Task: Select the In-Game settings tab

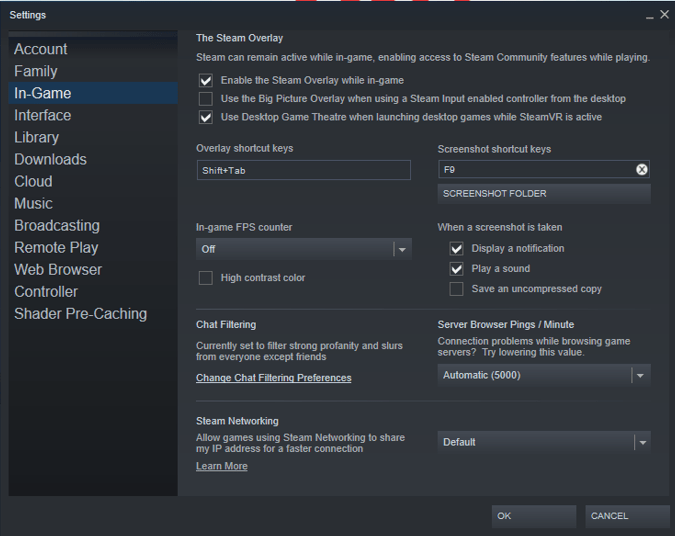Action: [93, 93]
